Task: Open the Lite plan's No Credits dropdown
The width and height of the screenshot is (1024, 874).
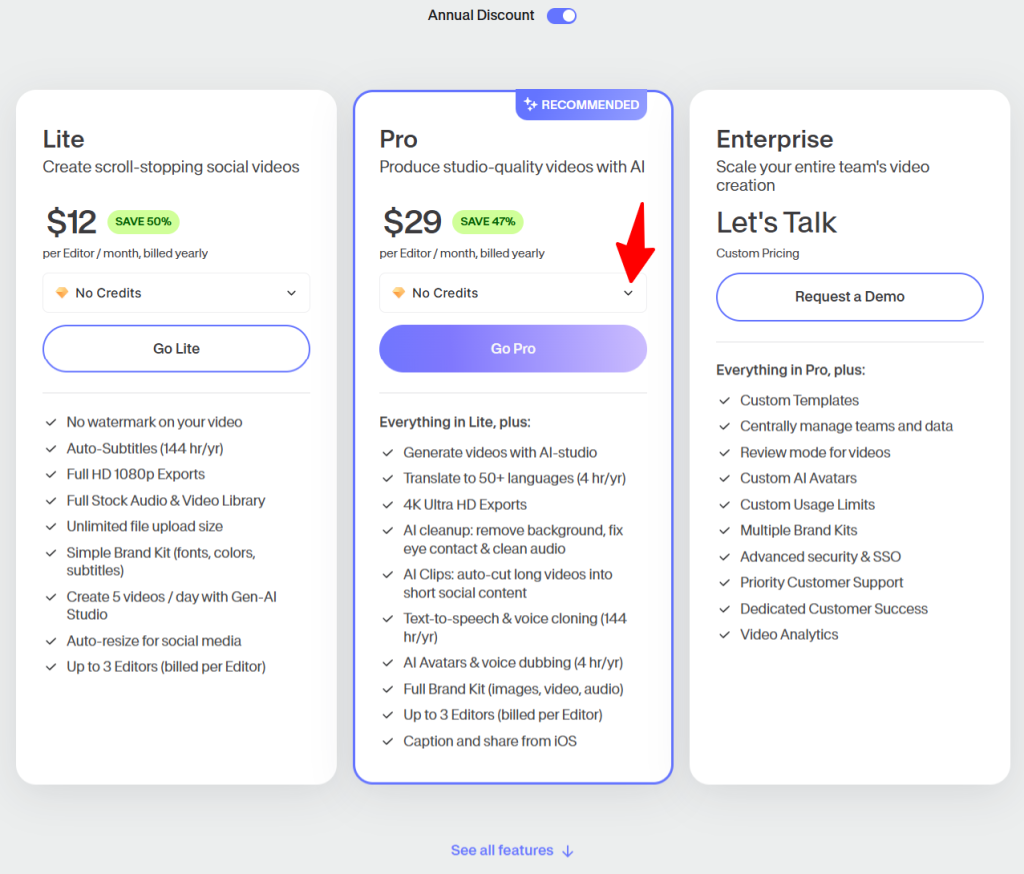Action: (x=176, y=293)
